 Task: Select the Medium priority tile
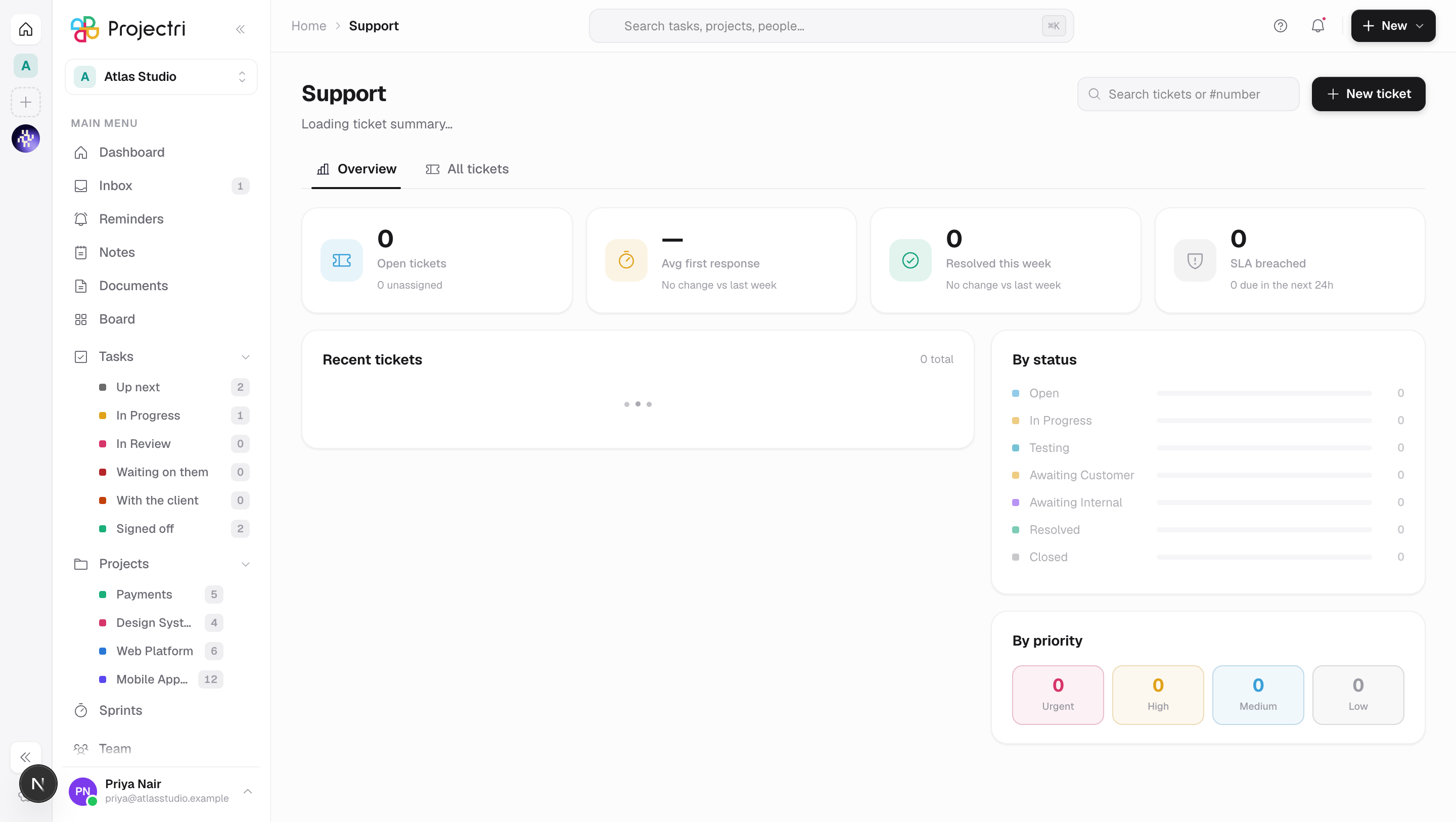coord(1258,695)
